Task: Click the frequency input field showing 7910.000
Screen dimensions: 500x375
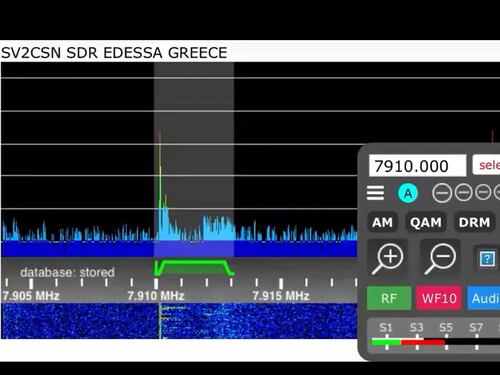Action: click(417, 166)
